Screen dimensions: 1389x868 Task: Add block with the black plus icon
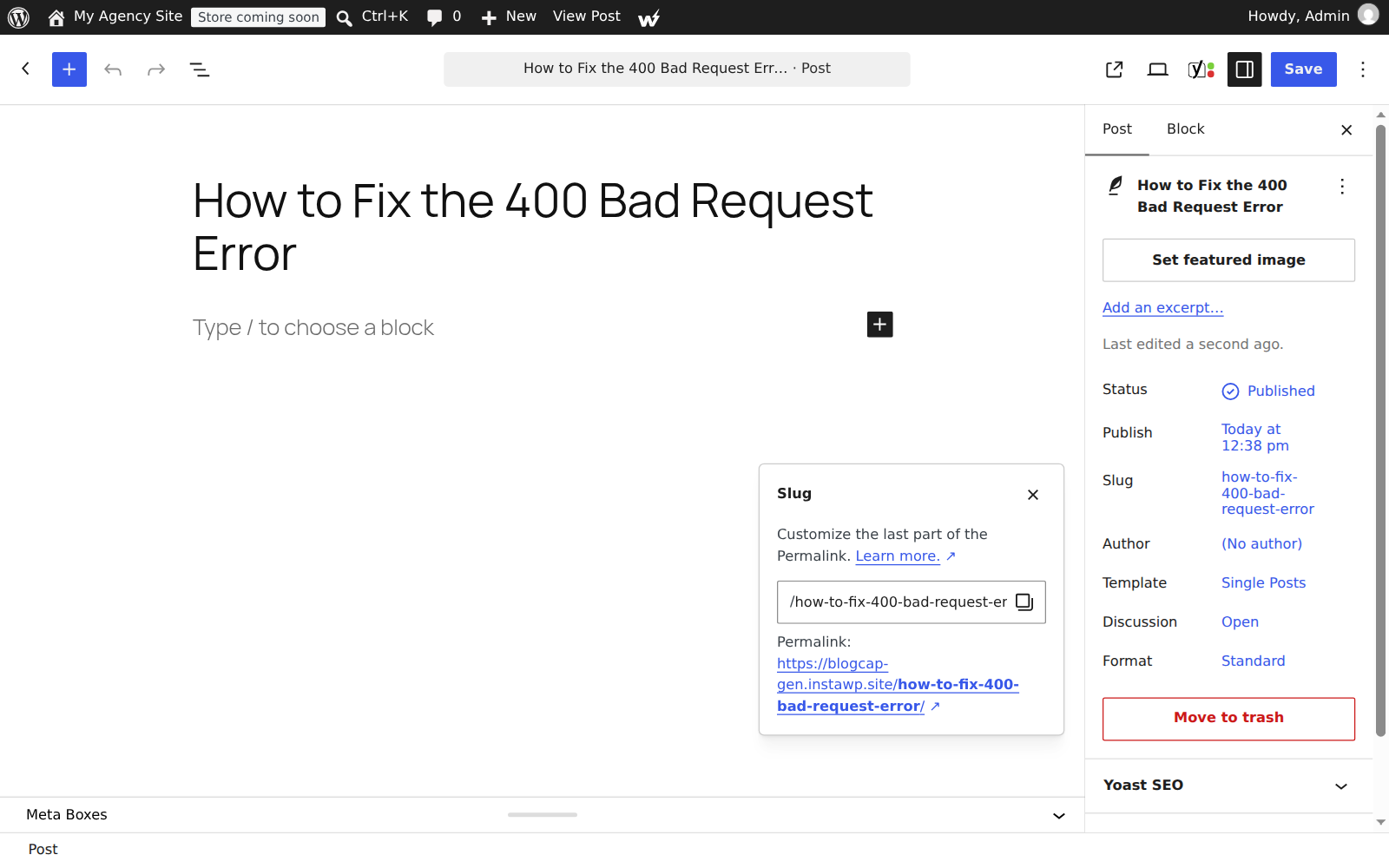[879, 325]
